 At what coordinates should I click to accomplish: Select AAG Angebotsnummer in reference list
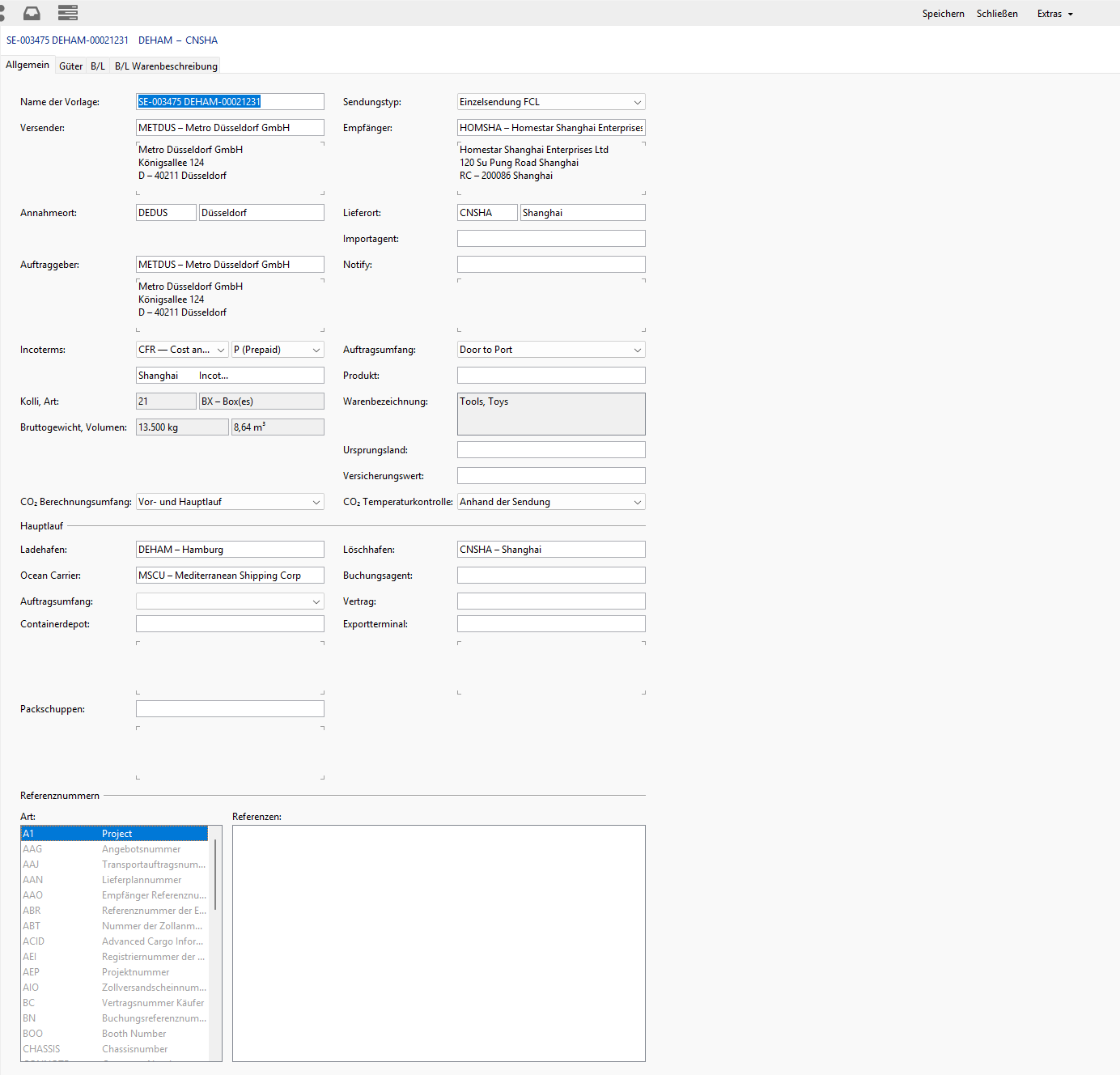click(113, 849)
